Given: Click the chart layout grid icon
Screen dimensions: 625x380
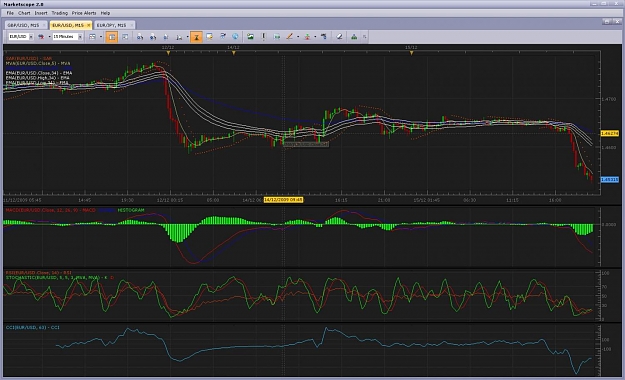Looking at the screenshot, I should click(x=92, y=37).
